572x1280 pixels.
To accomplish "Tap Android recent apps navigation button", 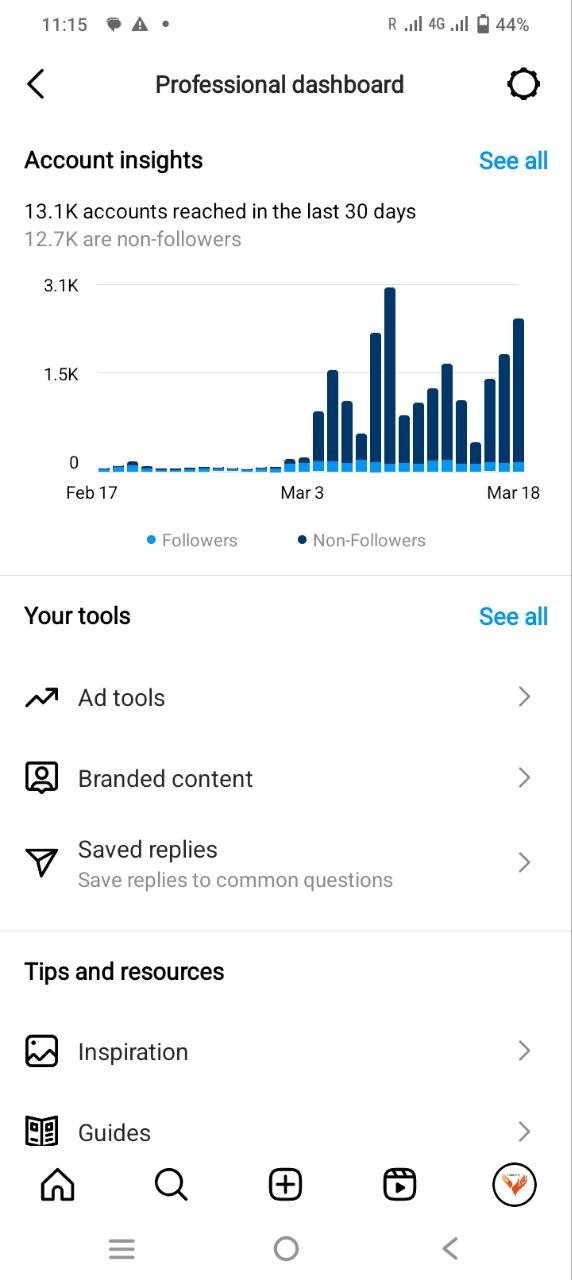I will (x=122, y=1248).
